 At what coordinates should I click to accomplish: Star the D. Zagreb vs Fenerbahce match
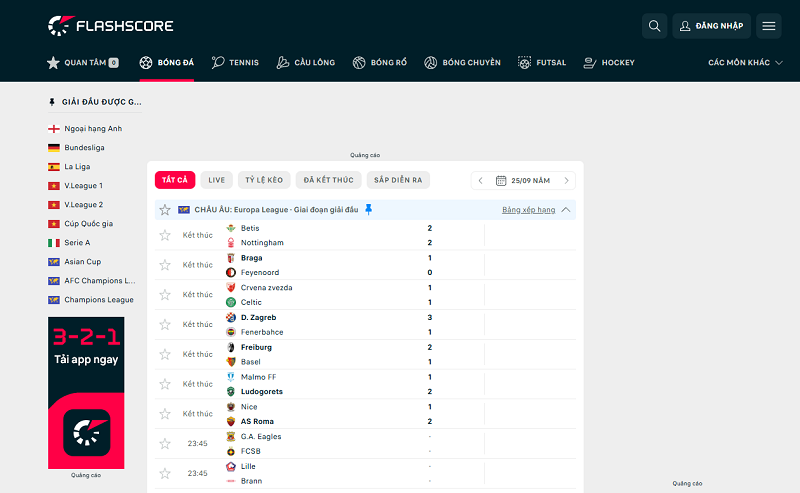click(165, 325)
